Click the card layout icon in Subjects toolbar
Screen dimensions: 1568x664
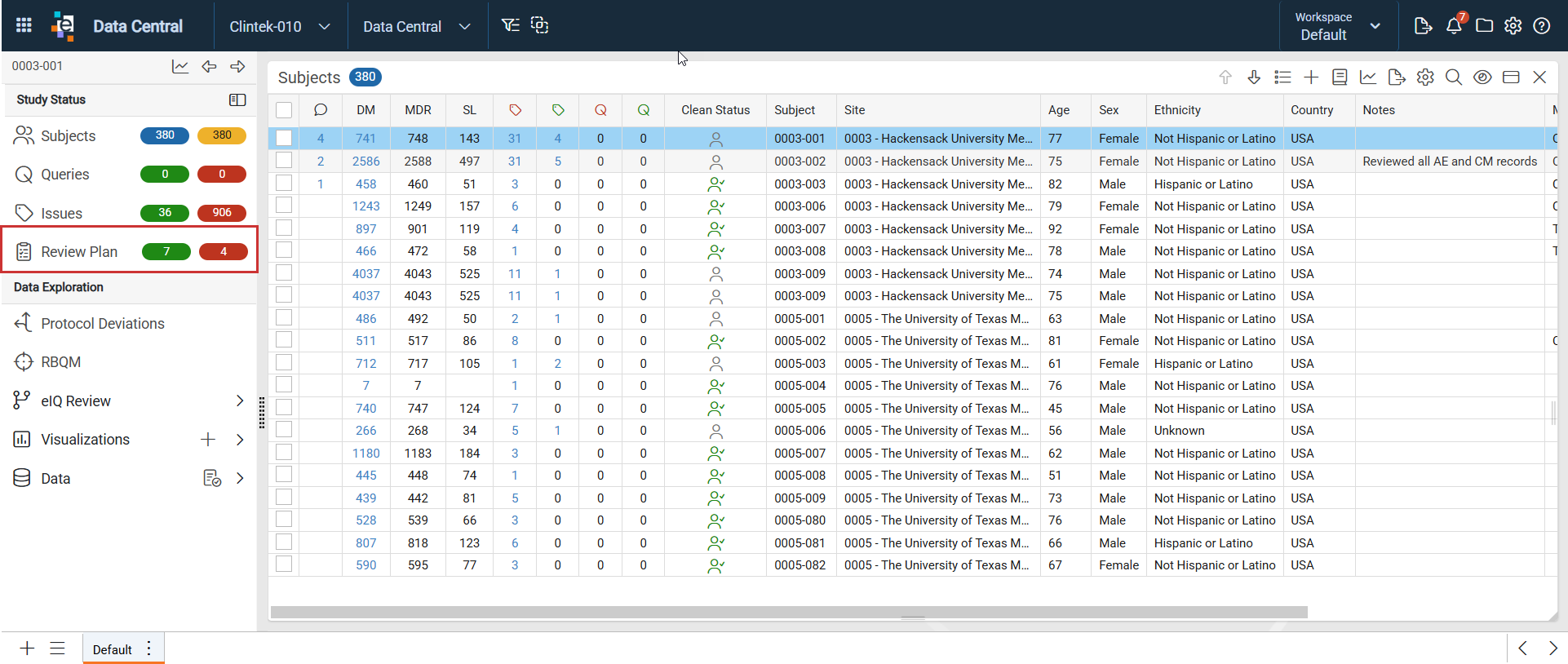(1511, 77)
